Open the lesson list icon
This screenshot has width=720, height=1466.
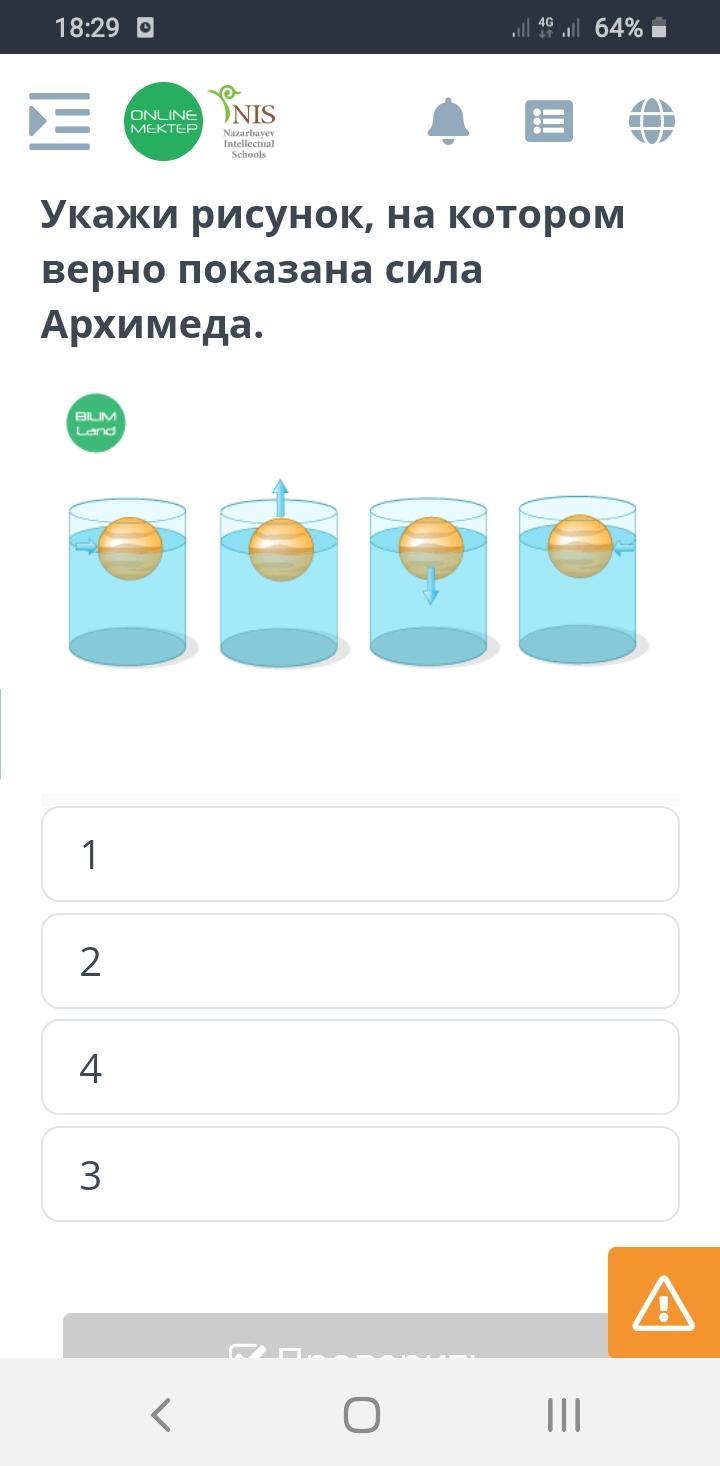(x=549, y=121)
